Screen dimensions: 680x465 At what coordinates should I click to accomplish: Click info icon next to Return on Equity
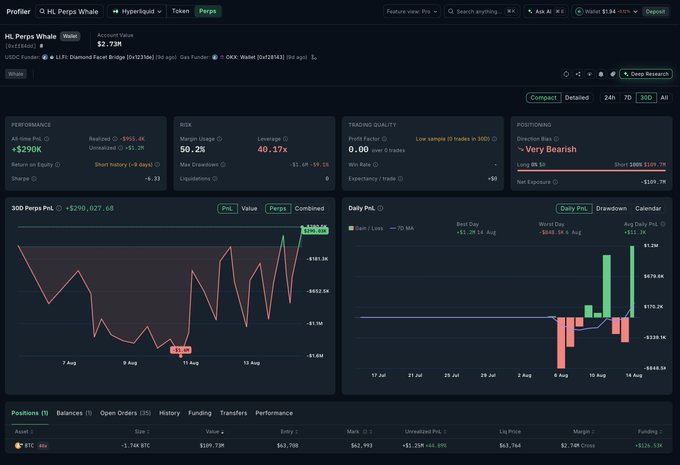pos(58,165)
